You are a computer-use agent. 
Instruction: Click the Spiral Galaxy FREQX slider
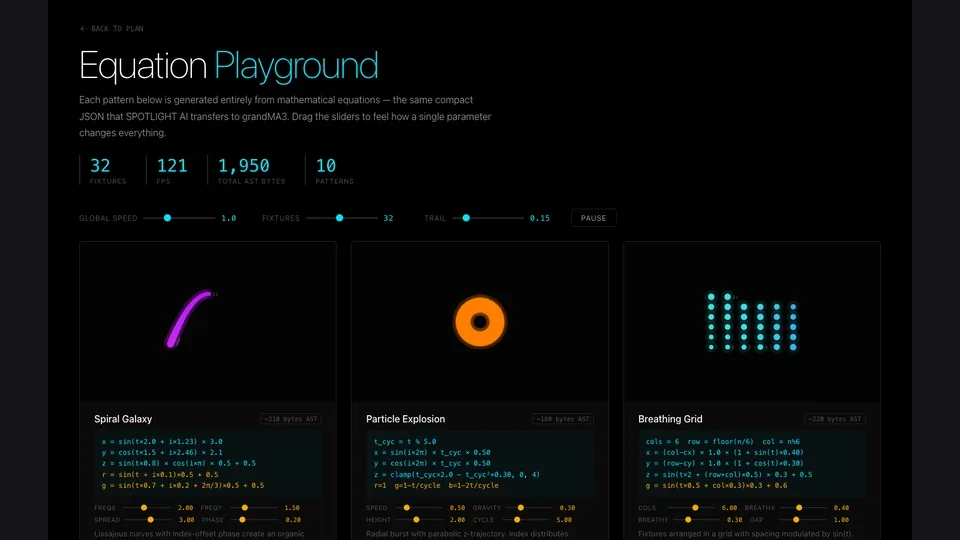click(x=146, y=508)
